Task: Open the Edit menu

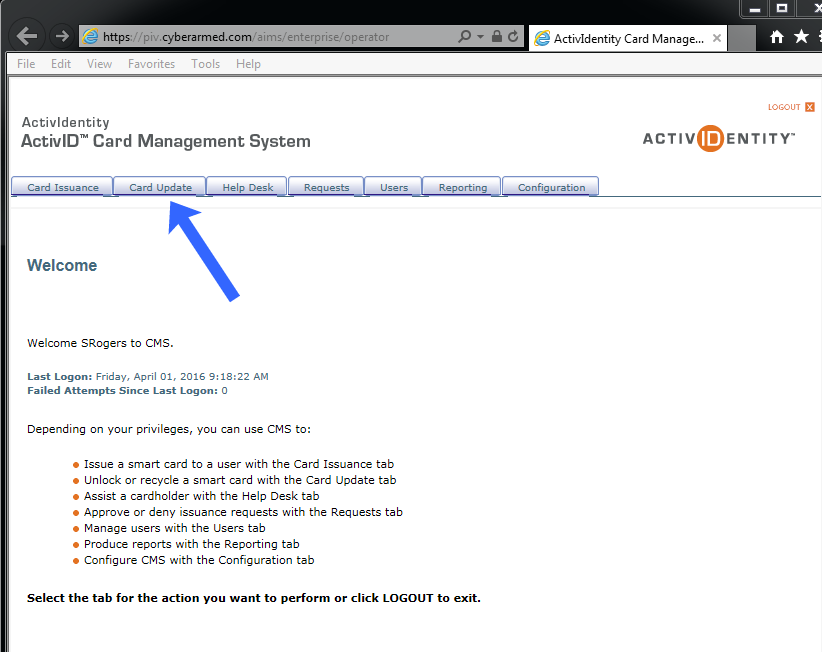Action: pos(61,64)
